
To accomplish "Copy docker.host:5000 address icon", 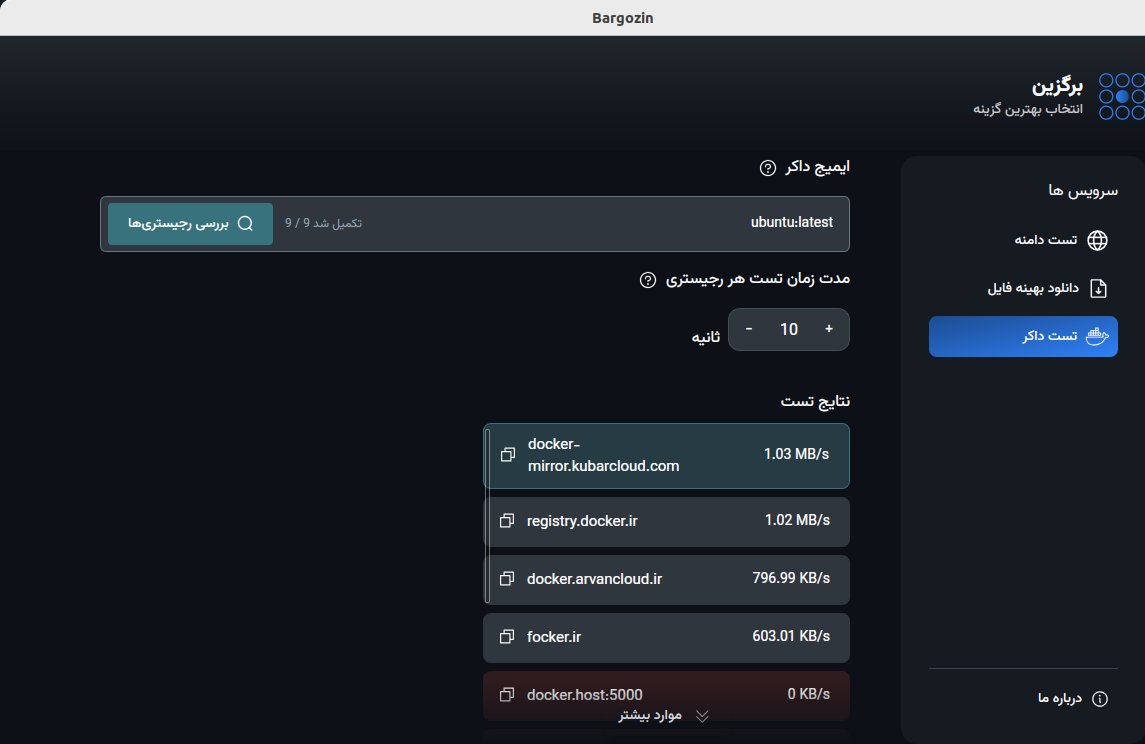I will [x=507, y=694].
